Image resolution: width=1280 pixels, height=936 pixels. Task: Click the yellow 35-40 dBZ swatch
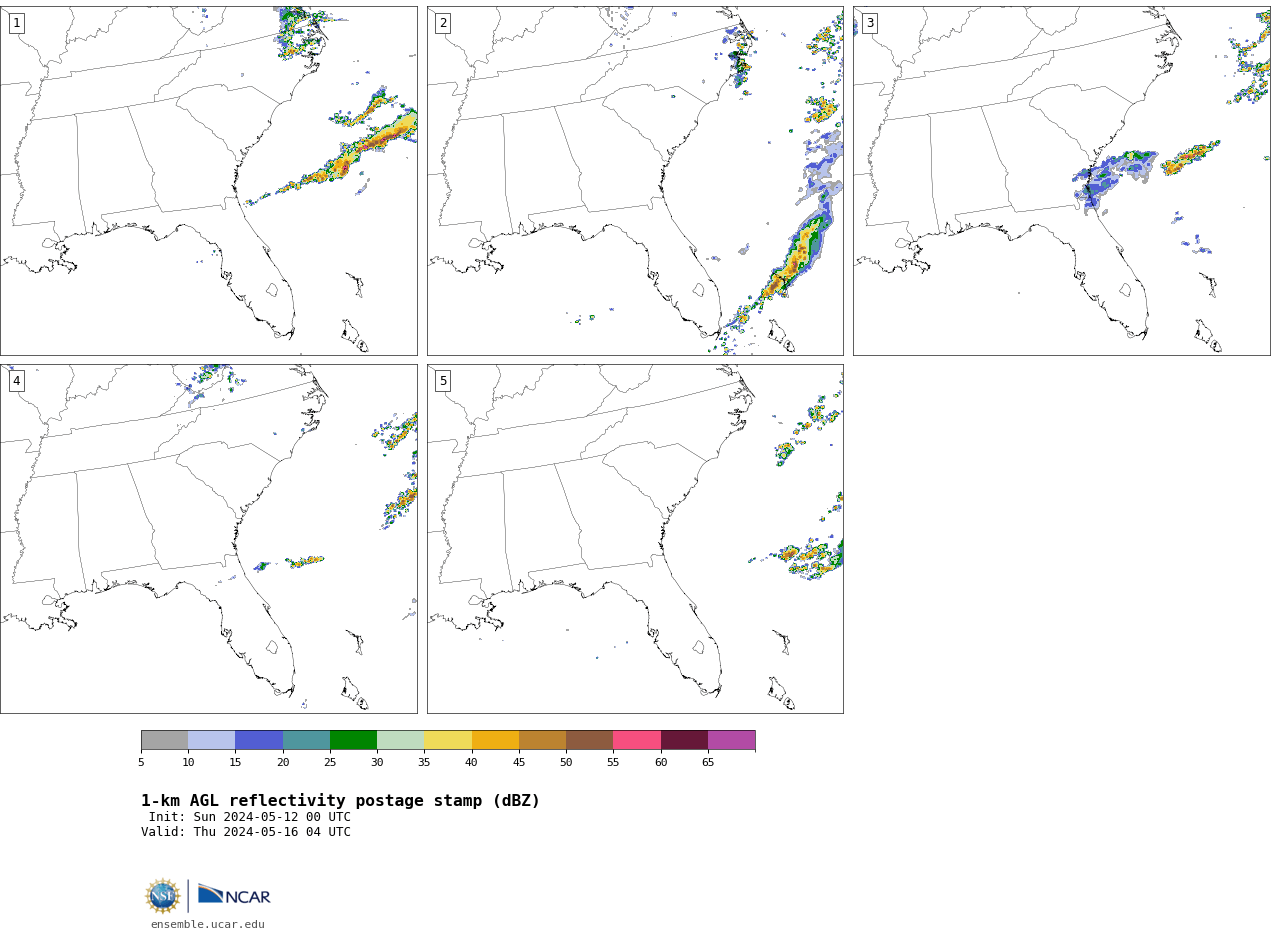448,740
